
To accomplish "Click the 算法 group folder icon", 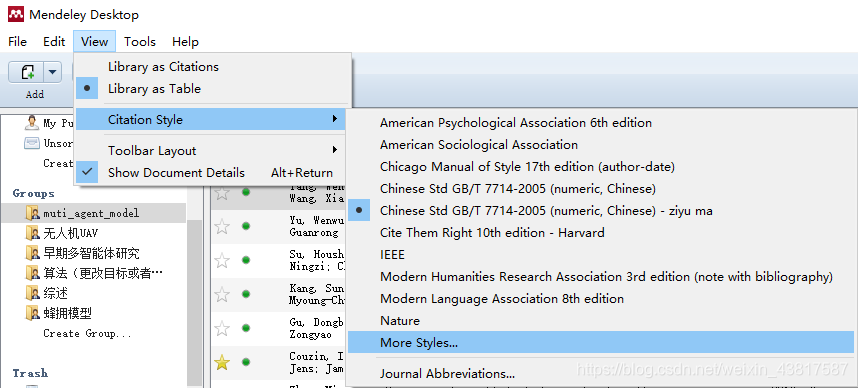I will (33, 273).
